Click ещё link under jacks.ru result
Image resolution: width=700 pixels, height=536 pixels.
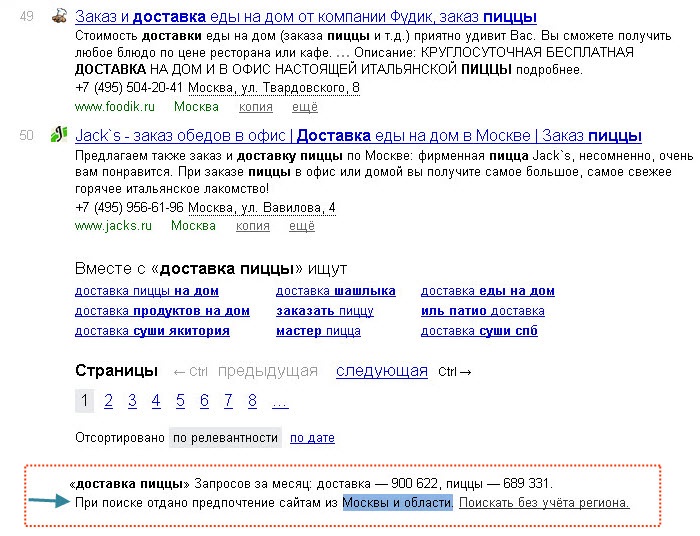coord(302,226)
